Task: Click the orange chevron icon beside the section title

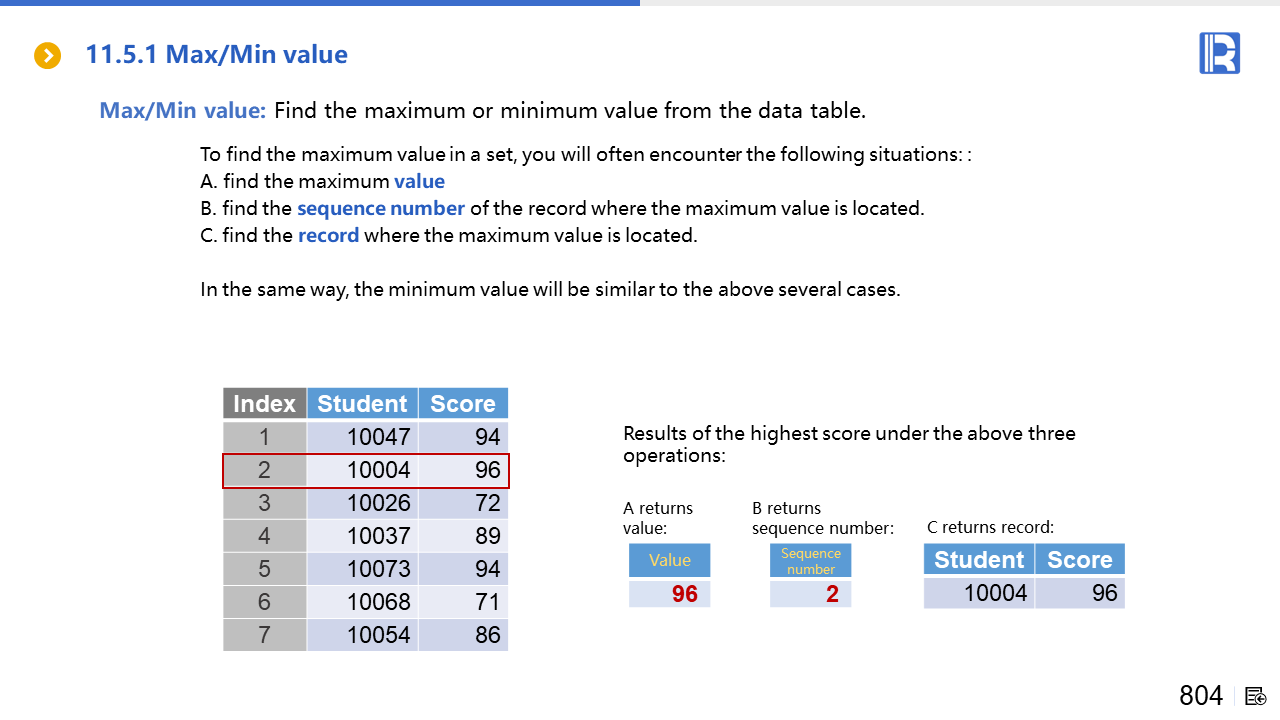Action: click(47, 56)
